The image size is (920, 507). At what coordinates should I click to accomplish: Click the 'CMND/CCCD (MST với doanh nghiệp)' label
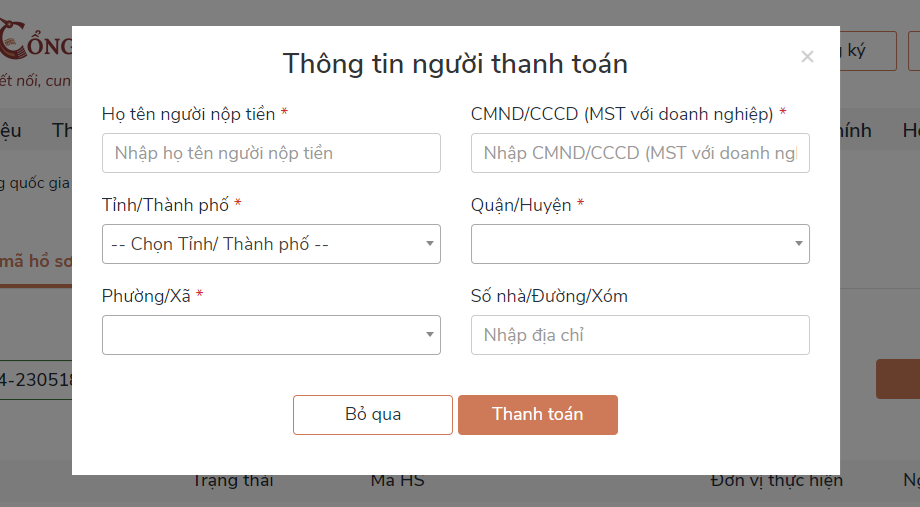[622, 114]
